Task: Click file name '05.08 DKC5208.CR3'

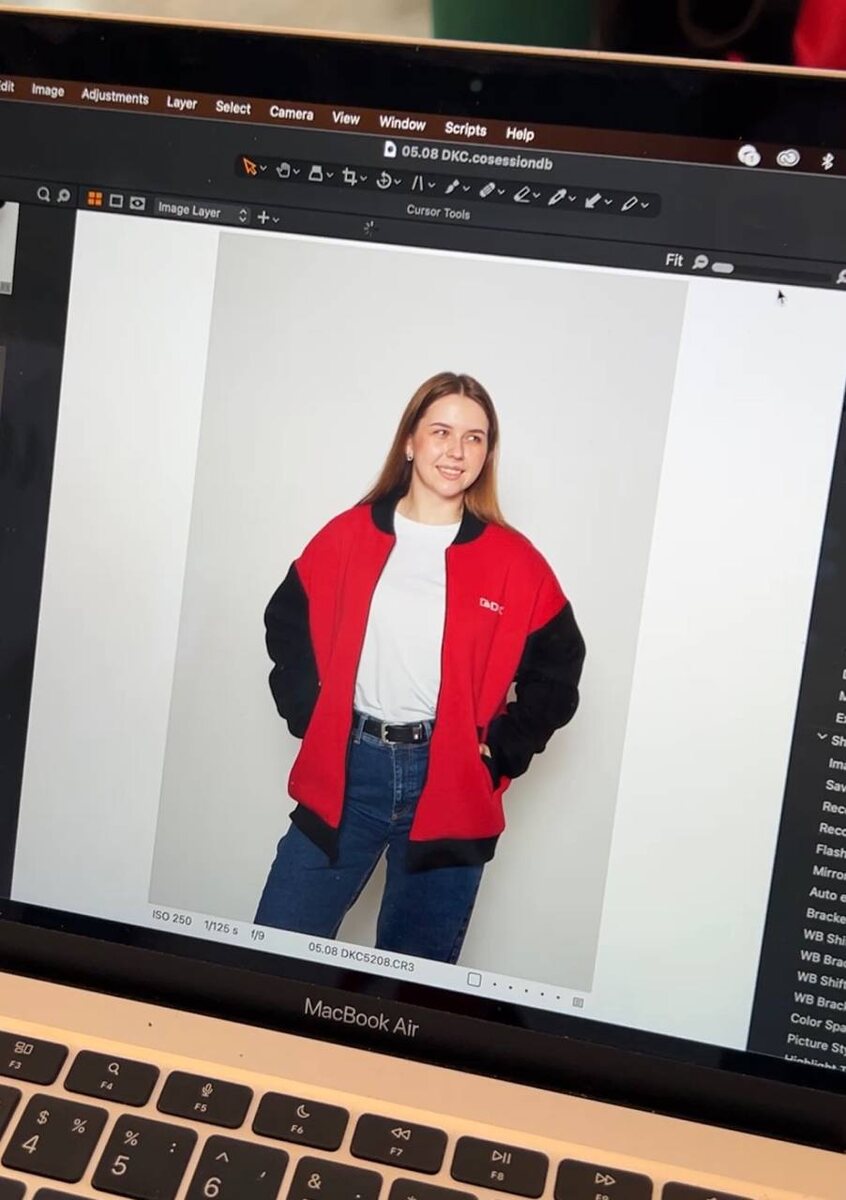Action: 361,957
